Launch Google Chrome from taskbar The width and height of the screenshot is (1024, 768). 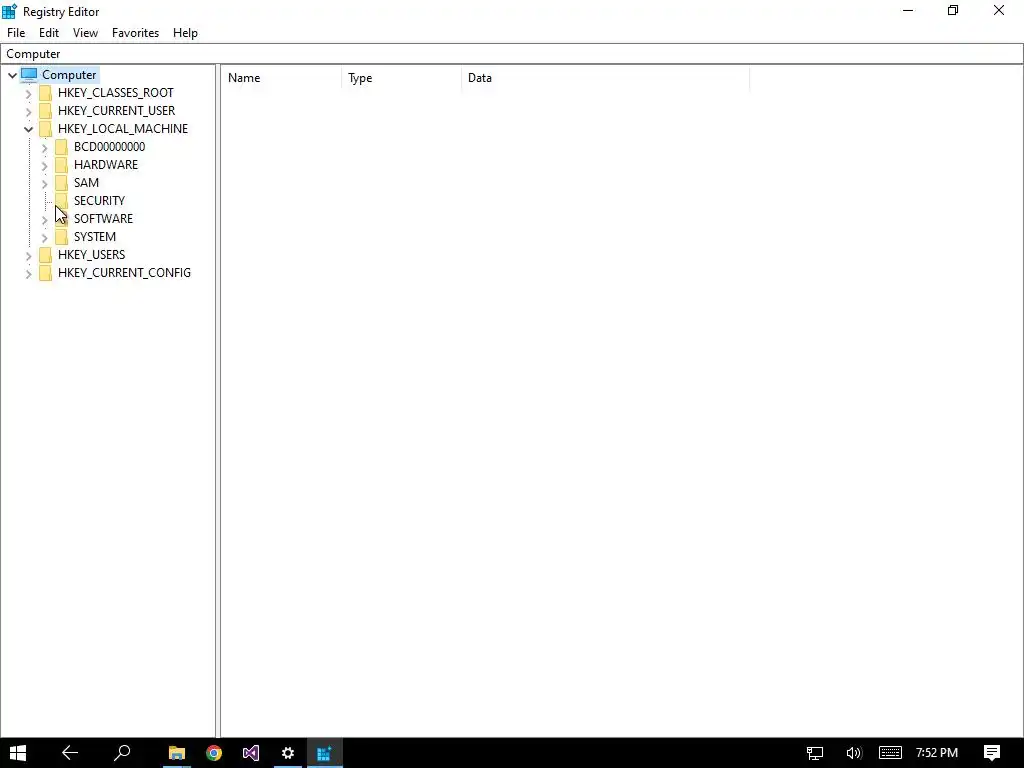(x=214, y=753)
